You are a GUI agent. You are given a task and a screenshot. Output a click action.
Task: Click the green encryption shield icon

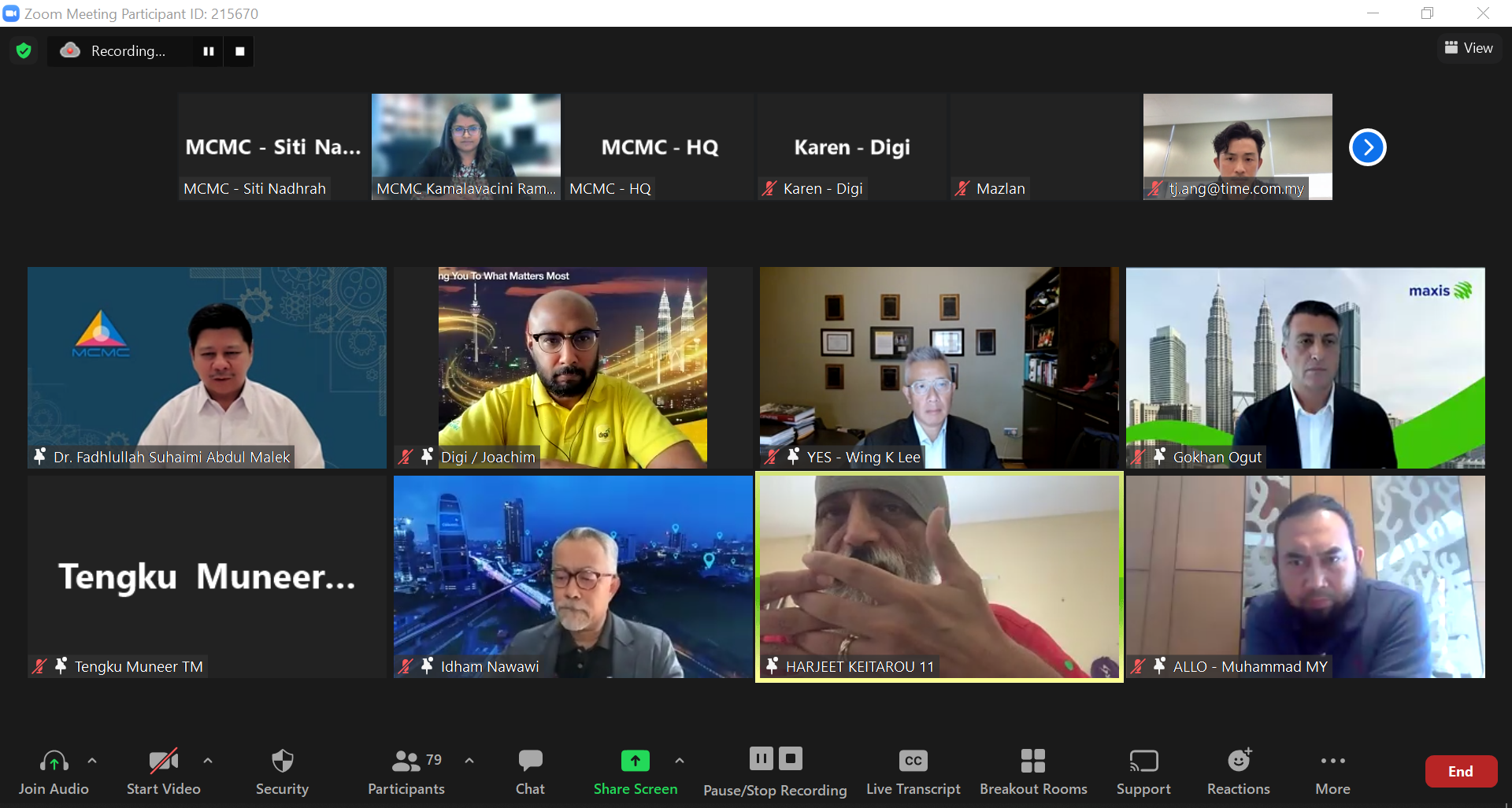click(x=24, y=51)
